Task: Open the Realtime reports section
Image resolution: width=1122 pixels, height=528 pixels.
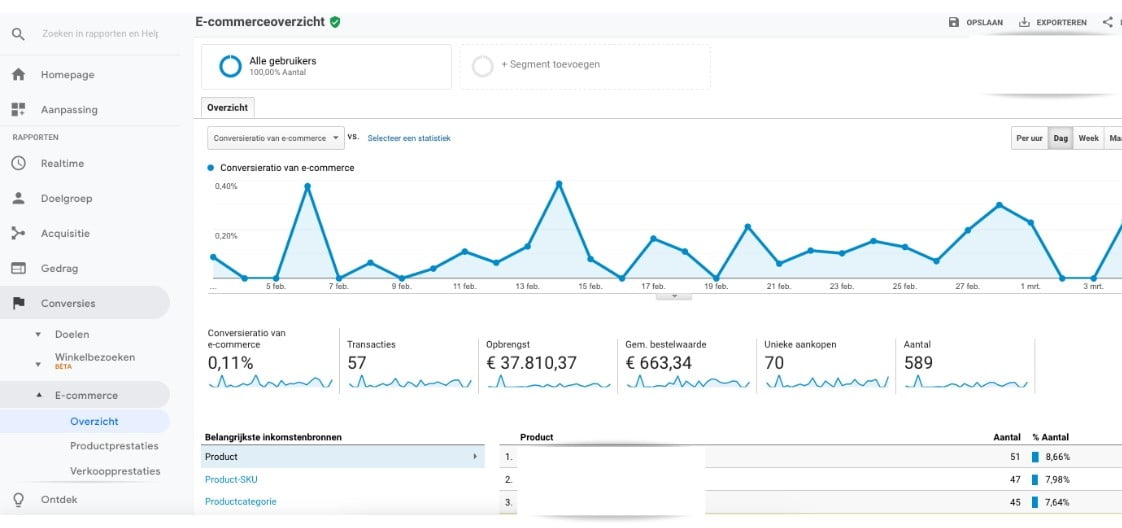Action: click(x=62, y=163)
